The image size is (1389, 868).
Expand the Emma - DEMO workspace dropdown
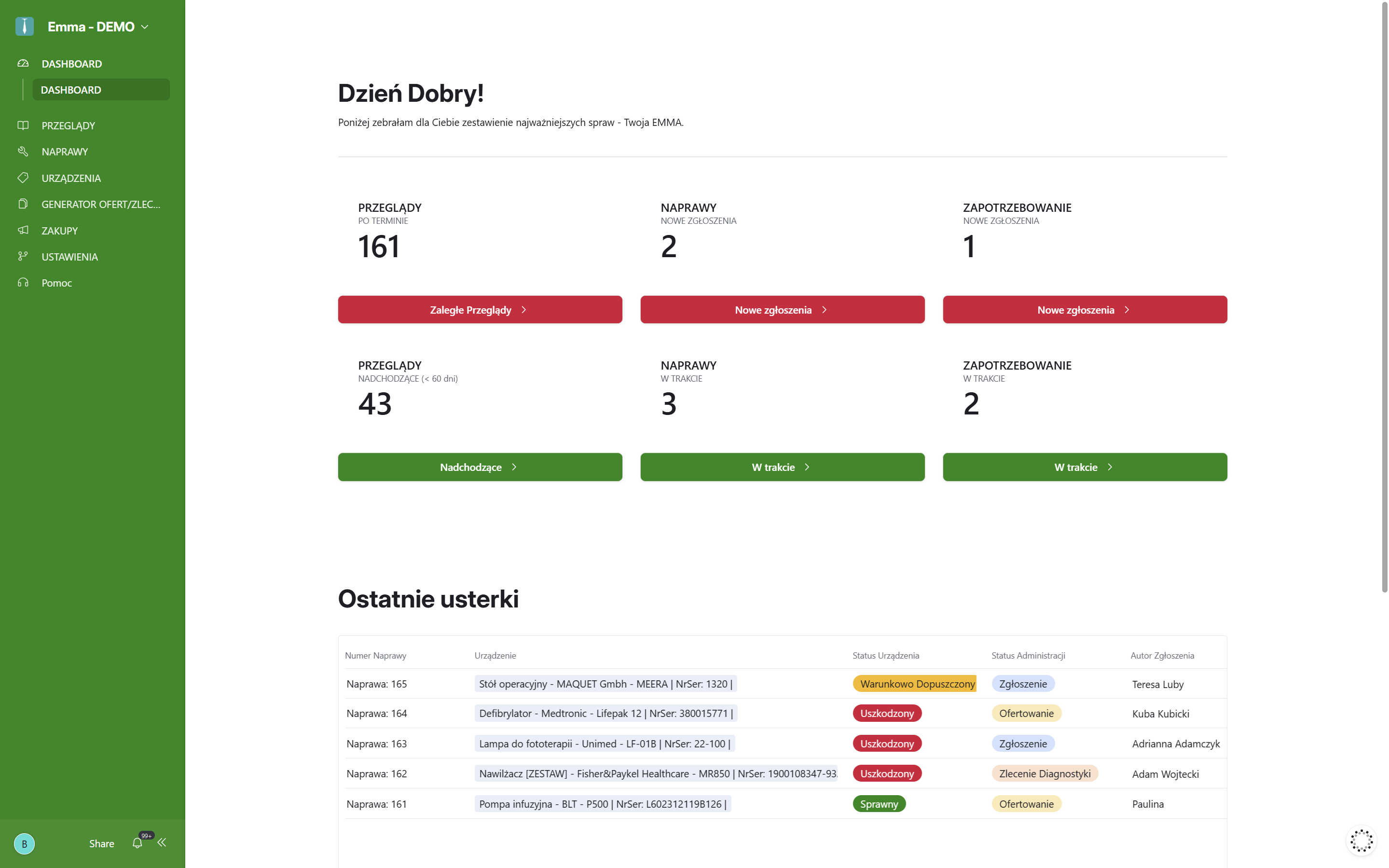tap(145, 27)
